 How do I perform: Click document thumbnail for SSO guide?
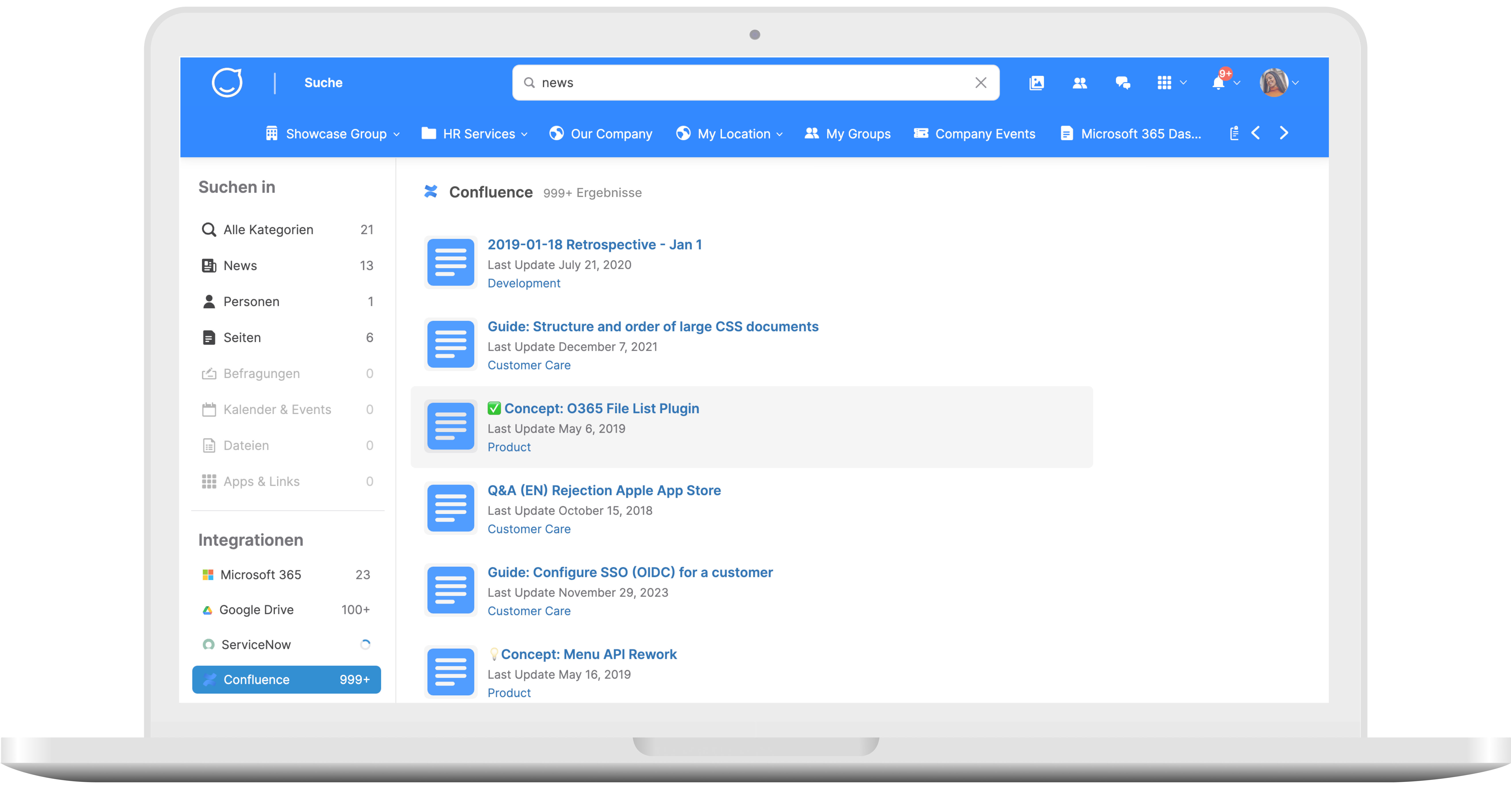(450, 590)
